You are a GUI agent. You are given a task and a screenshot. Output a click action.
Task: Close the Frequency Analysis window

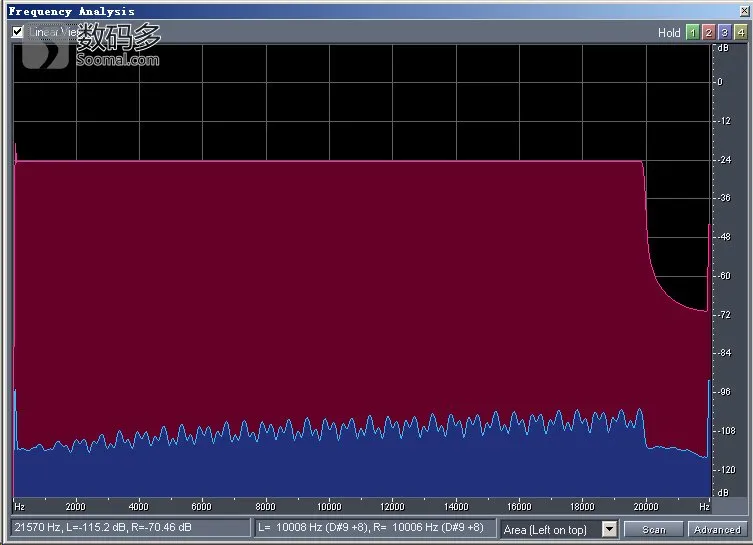(x=744, y=11)
